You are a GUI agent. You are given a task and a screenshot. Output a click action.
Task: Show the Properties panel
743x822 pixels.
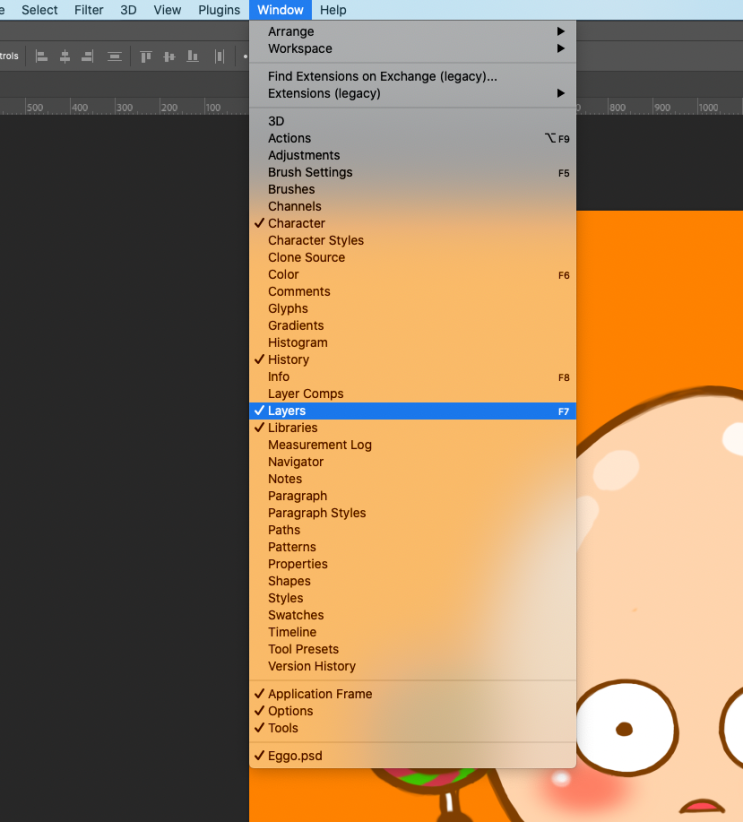coord(412,564)
